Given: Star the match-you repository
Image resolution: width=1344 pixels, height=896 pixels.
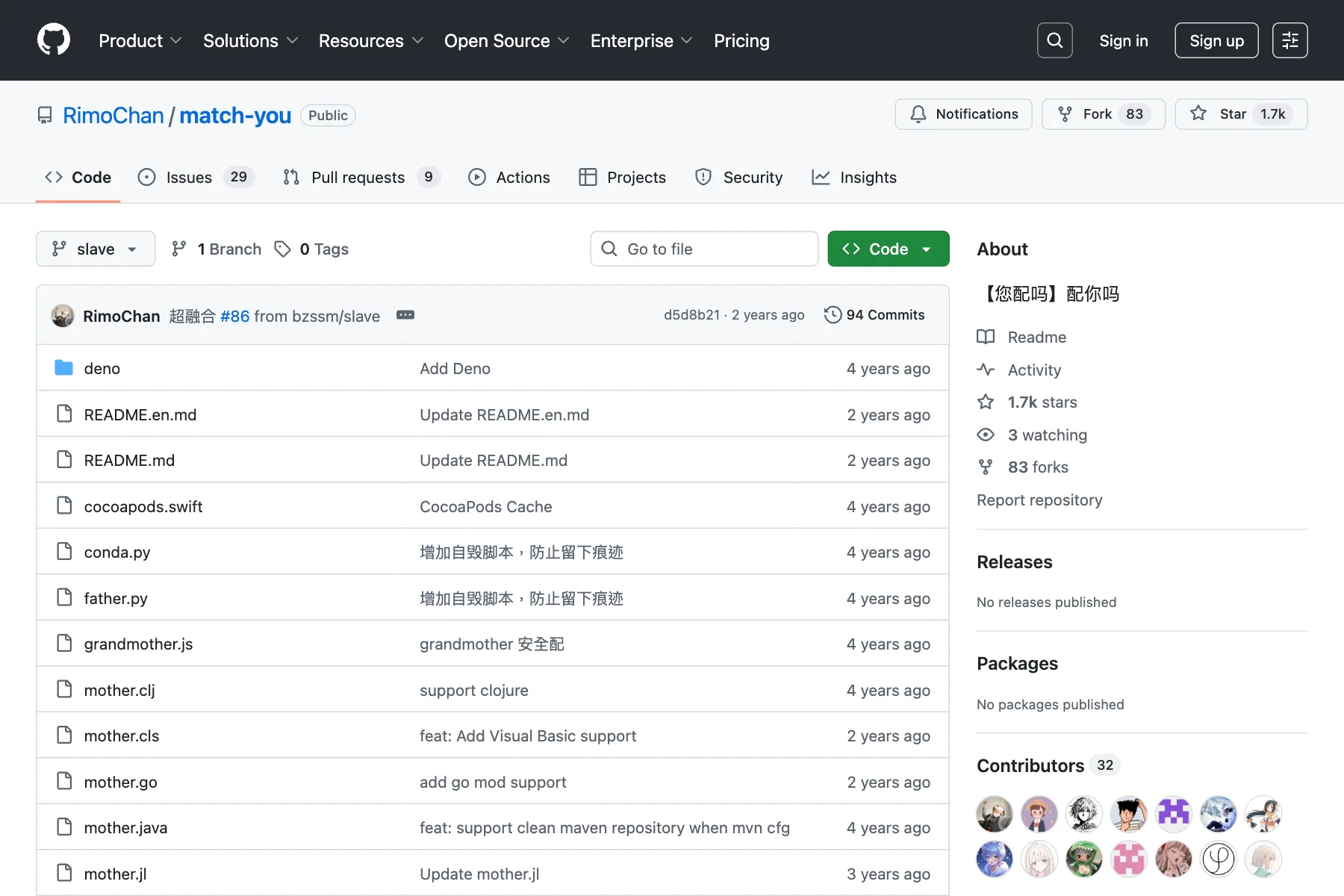Looking at the screenshot, I should pyautogui.click(x=1240, y=114).
